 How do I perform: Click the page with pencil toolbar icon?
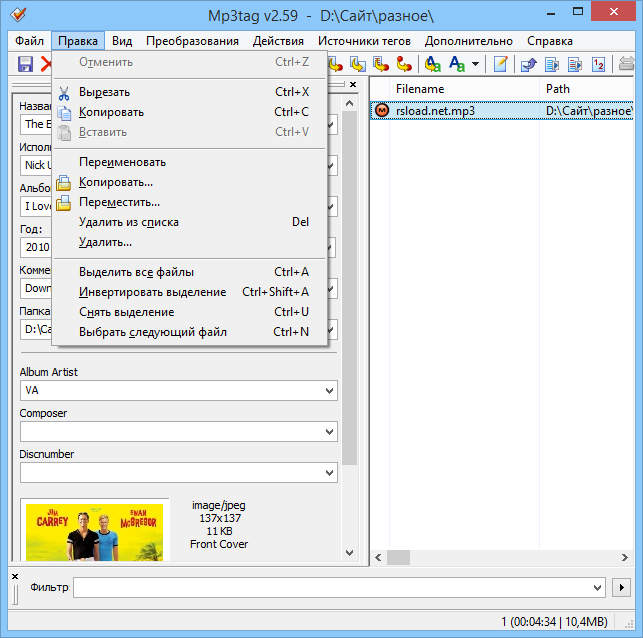pyautogui.click(x=500, y=64)
